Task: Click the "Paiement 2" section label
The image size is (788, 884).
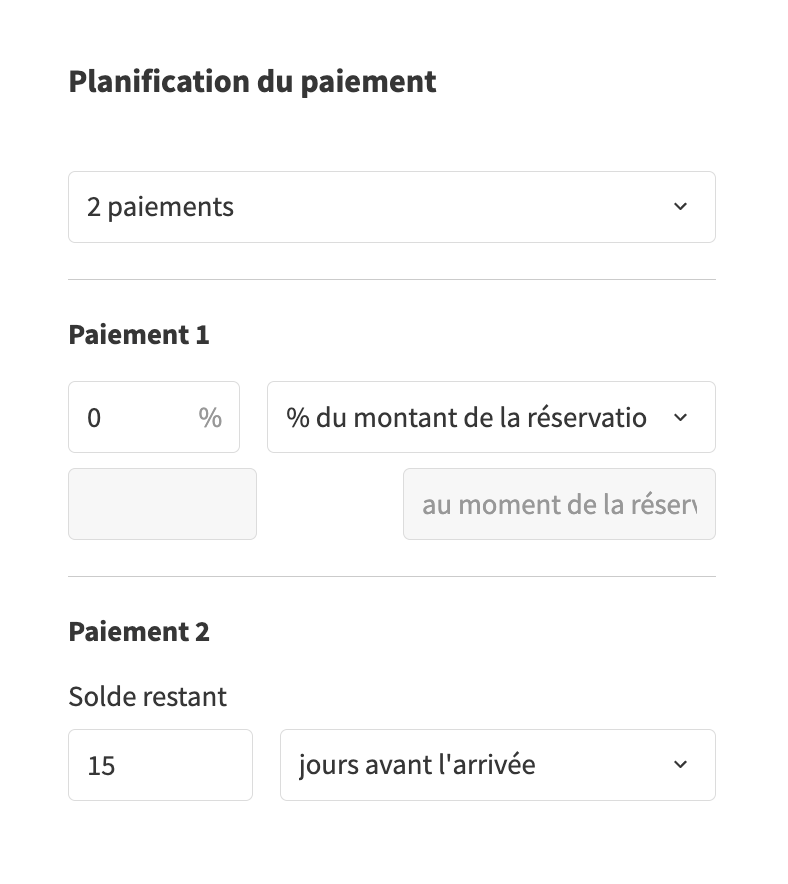Action: 139,632
